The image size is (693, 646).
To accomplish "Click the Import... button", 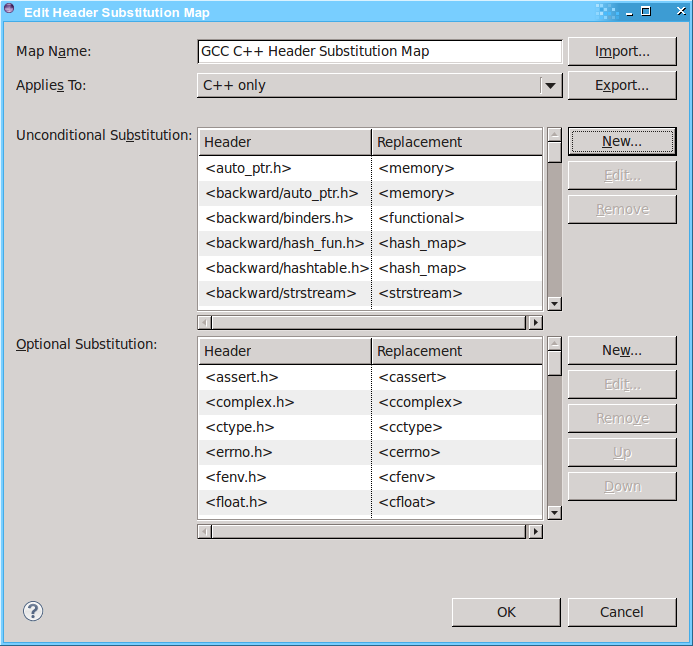I will click(x=622, y=51).
